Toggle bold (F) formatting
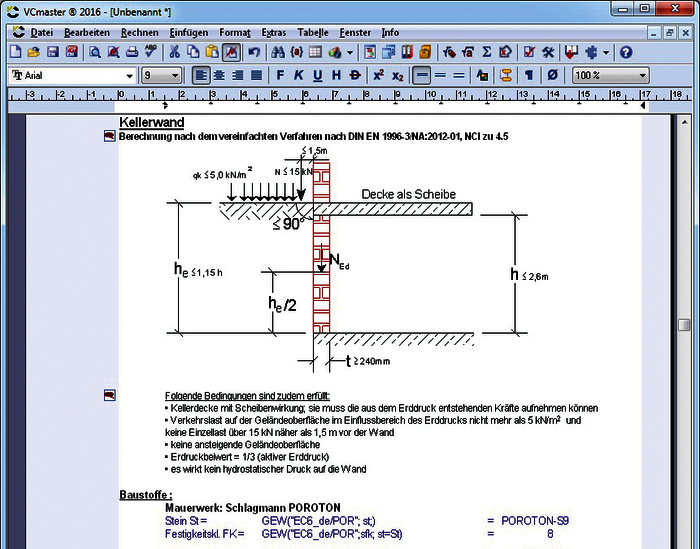700x549 pixels. tap(280, 75)
